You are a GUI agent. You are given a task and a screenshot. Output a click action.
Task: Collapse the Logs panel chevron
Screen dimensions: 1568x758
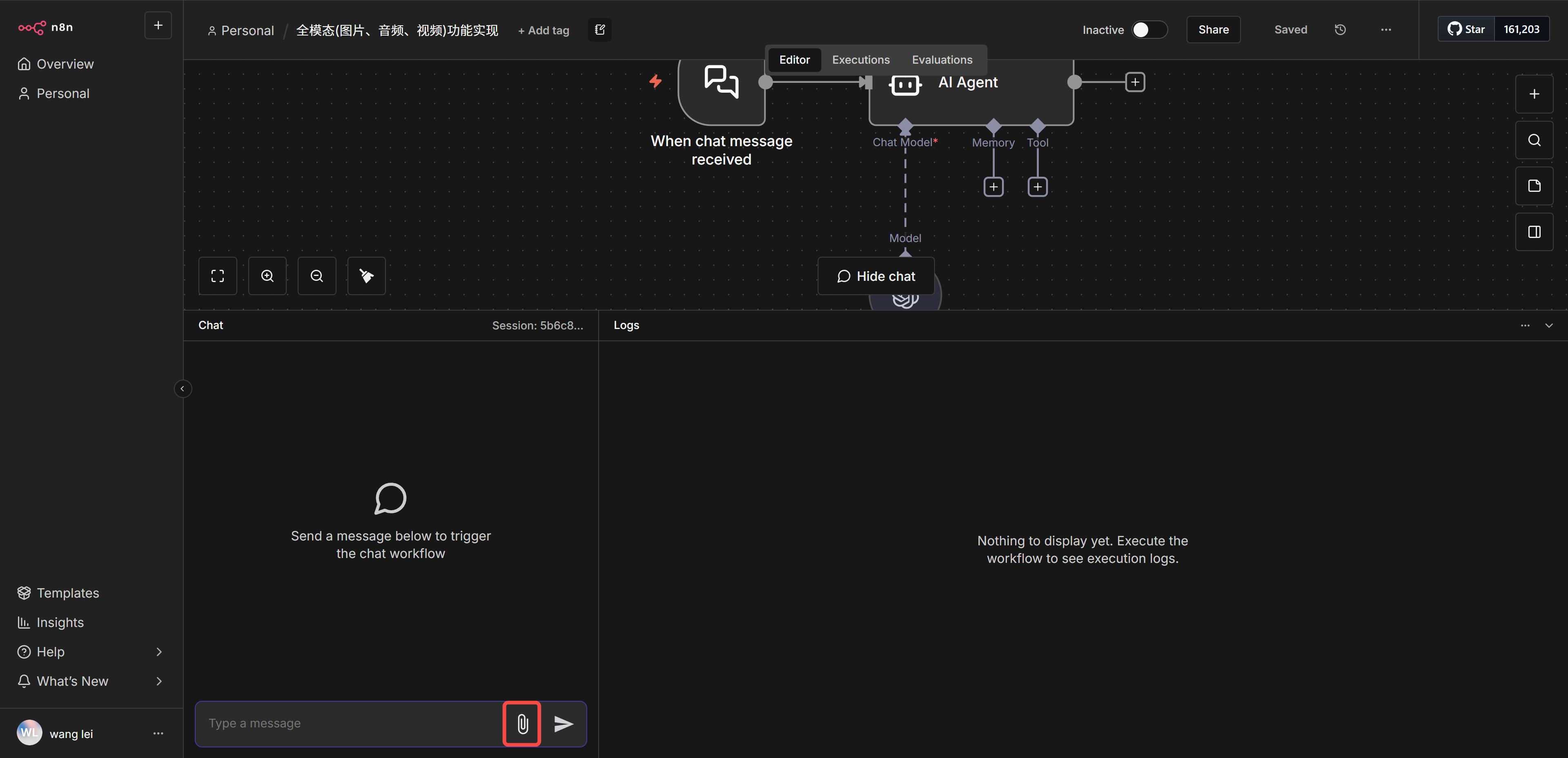1548,325
